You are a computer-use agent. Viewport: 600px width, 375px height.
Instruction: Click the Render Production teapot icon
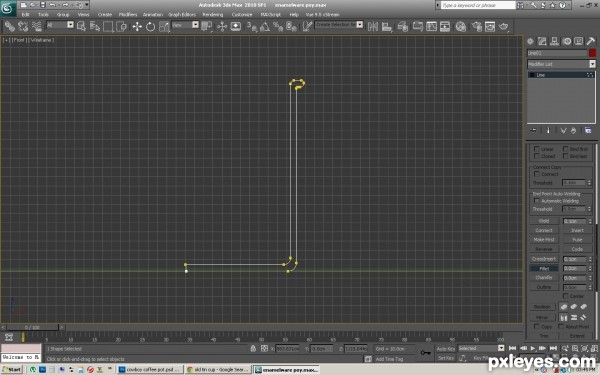(504, 26)
